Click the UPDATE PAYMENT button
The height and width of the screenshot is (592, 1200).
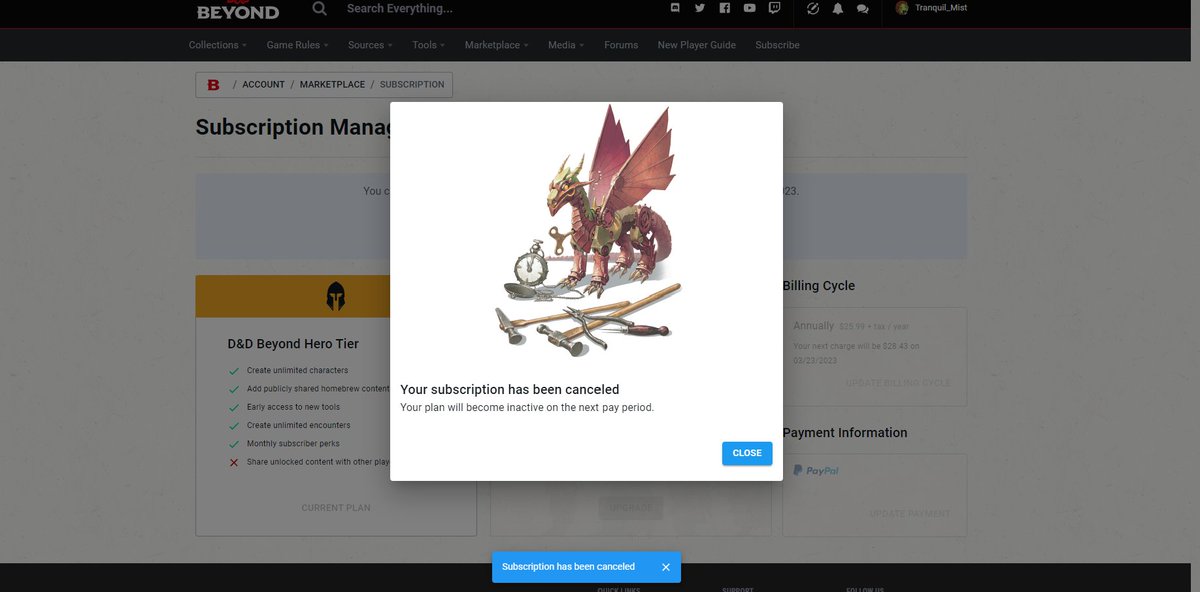tap(910, 514)
